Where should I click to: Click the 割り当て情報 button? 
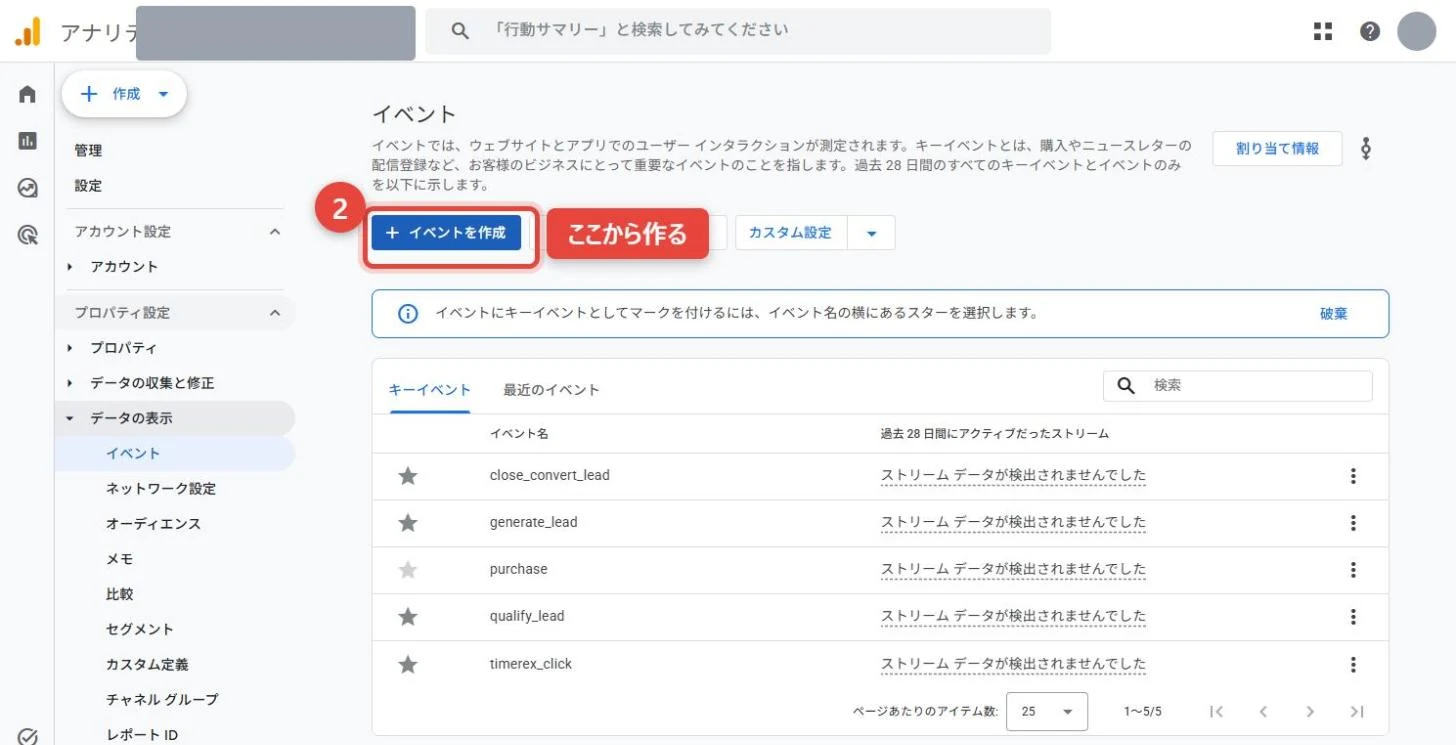(x=1277, y=149)
